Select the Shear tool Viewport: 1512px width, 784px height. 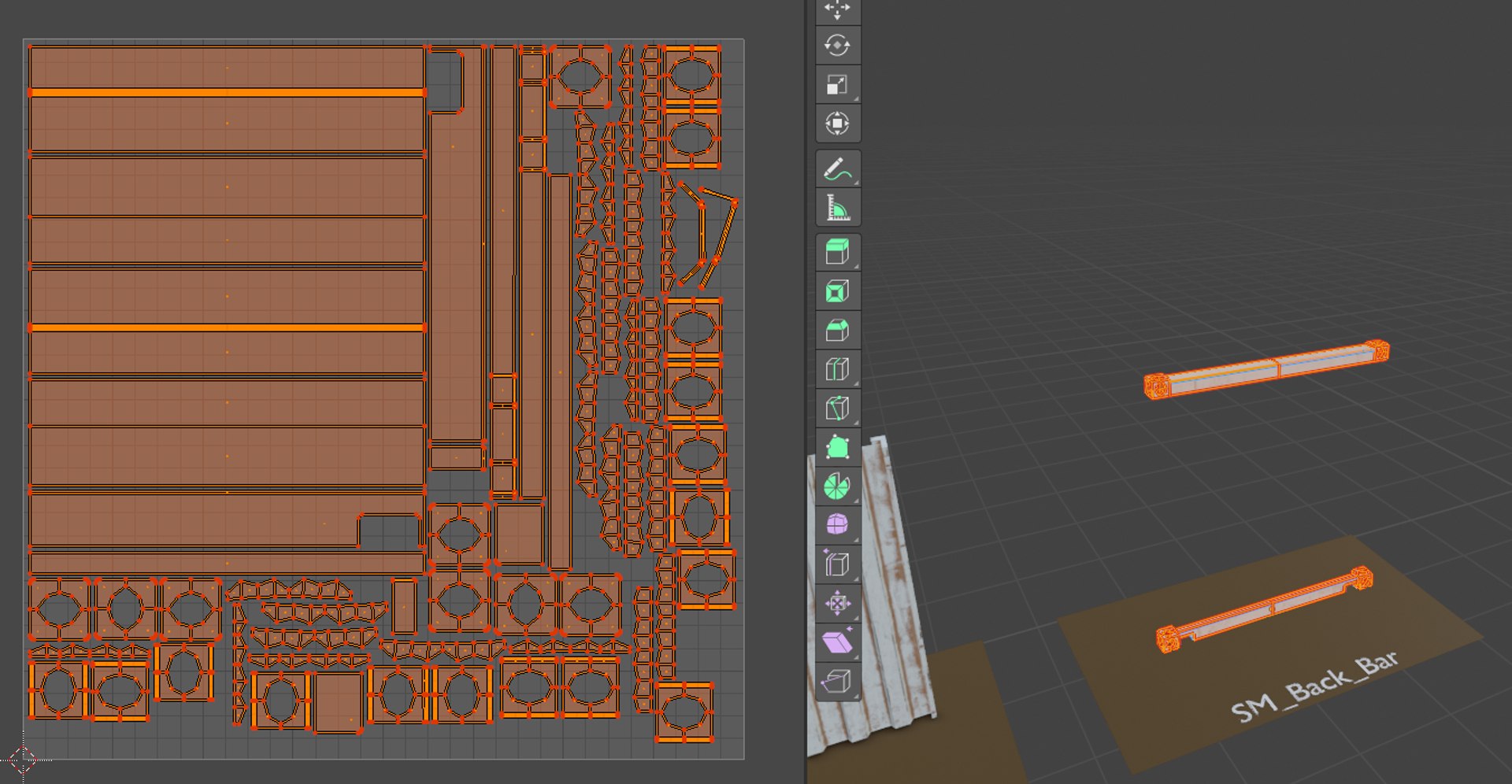pyautogui.click(x=837, y=642)
